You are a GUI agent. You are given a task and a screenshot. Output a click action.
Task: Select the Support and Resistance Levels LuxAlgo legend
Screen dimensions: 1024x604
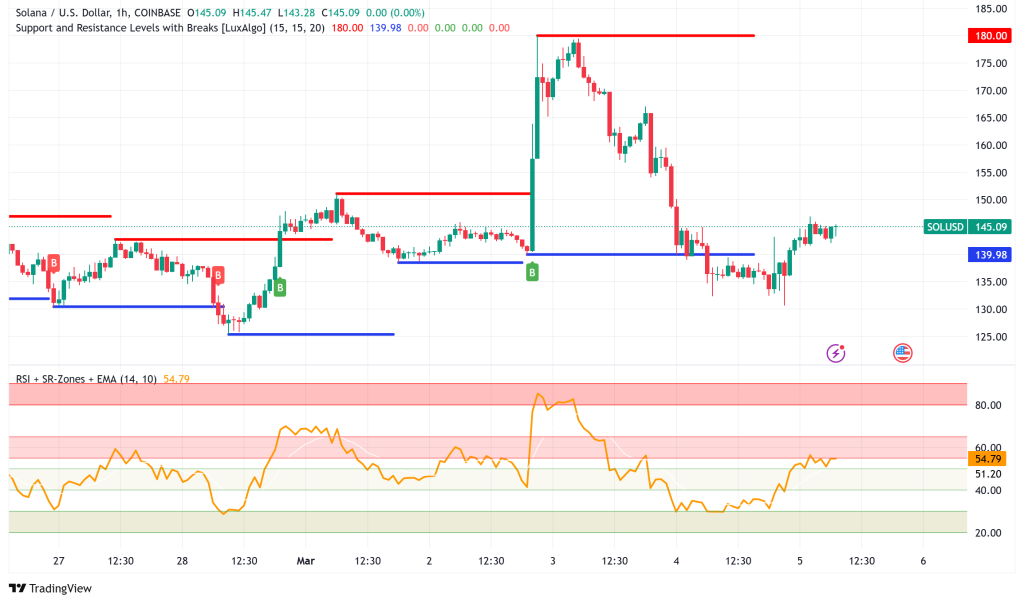pos(170,27)
